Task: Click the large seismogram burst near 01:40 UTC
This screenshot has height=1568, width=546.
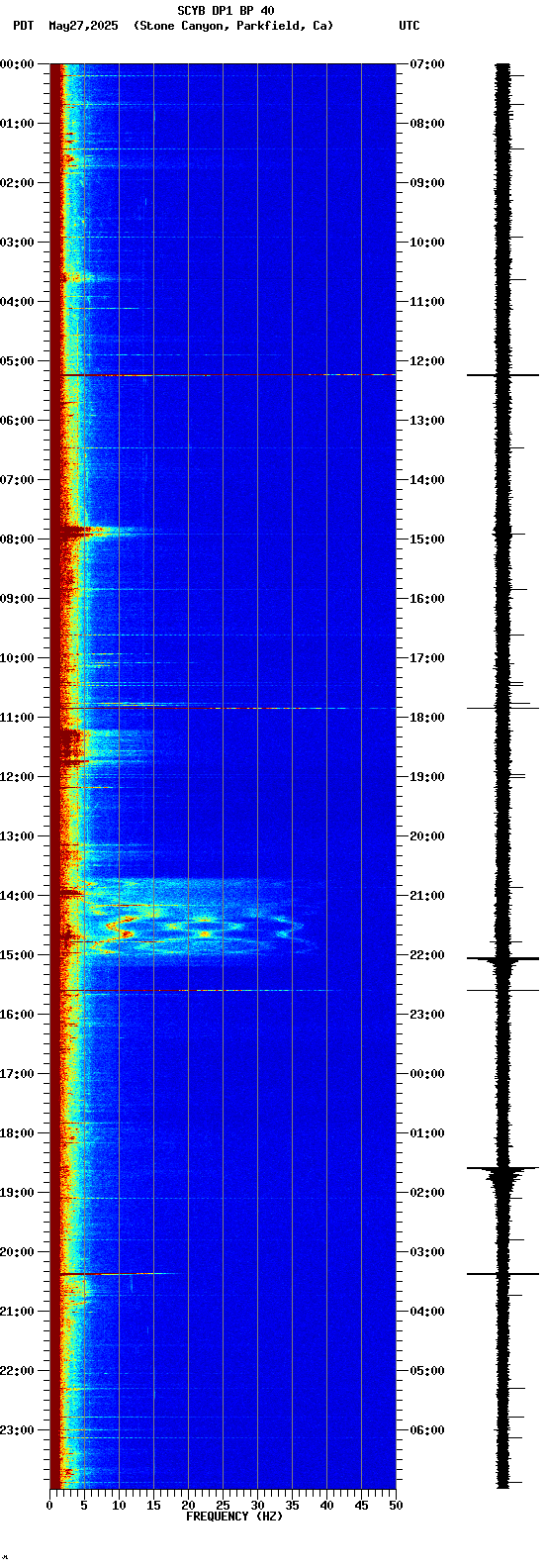Action: tap(503, 1176)
